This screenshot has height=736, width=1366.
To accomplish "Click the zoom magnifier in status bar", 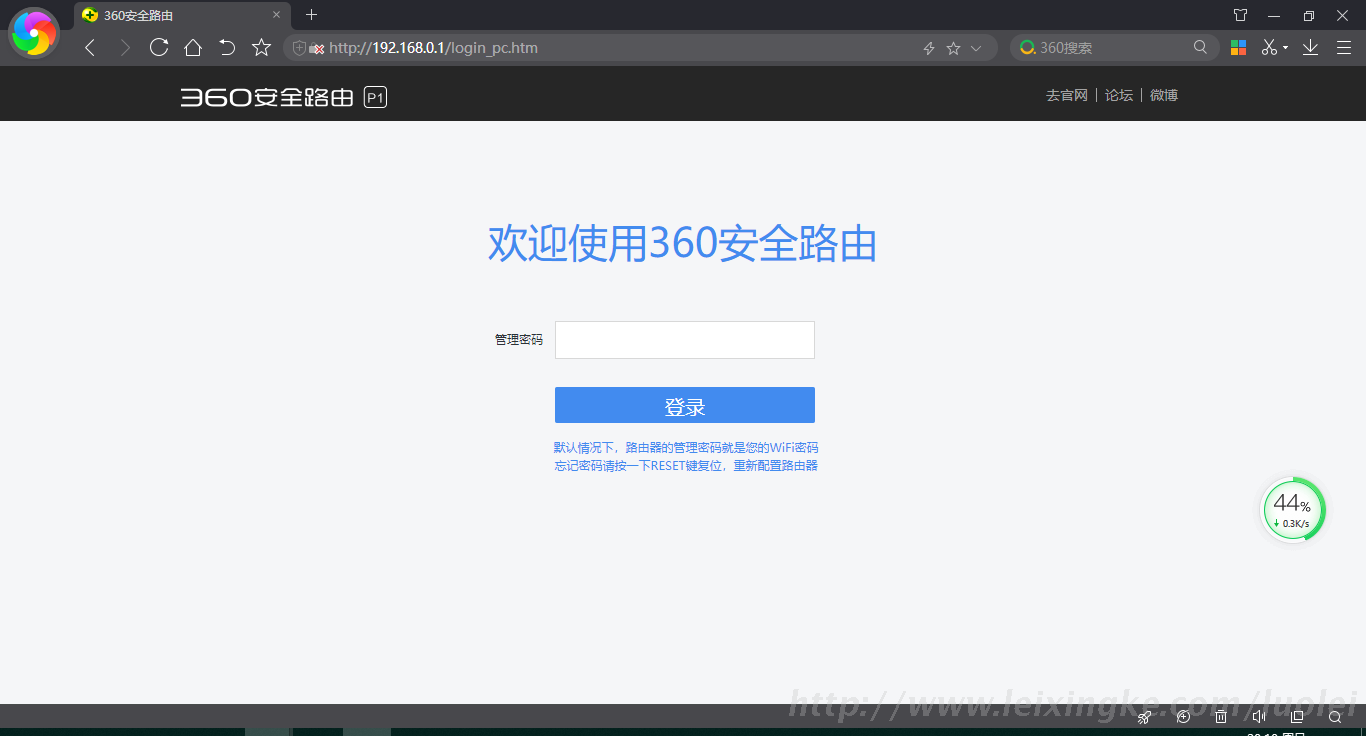I will click(1335, 717).
